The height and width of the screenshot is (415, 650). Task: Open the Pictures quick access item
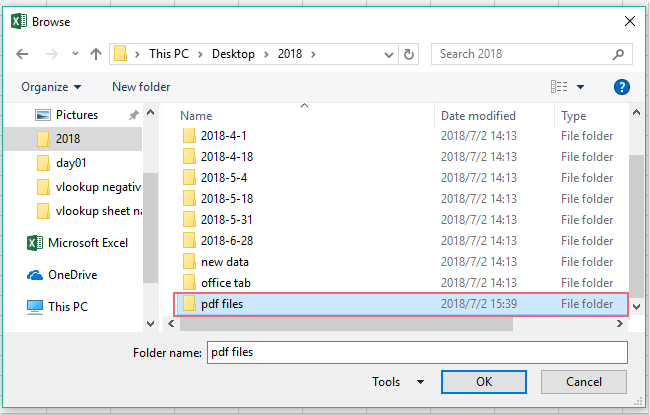click(77, 115)
